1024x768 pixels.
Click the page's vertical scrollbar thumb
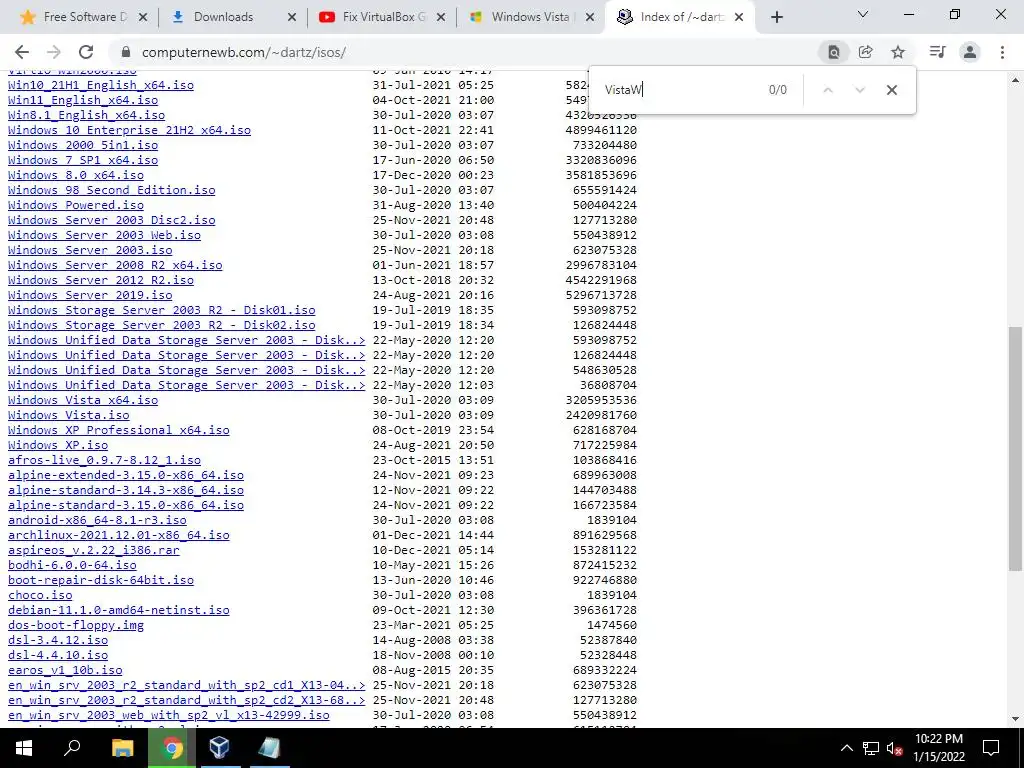click(x=1015, y=448)
